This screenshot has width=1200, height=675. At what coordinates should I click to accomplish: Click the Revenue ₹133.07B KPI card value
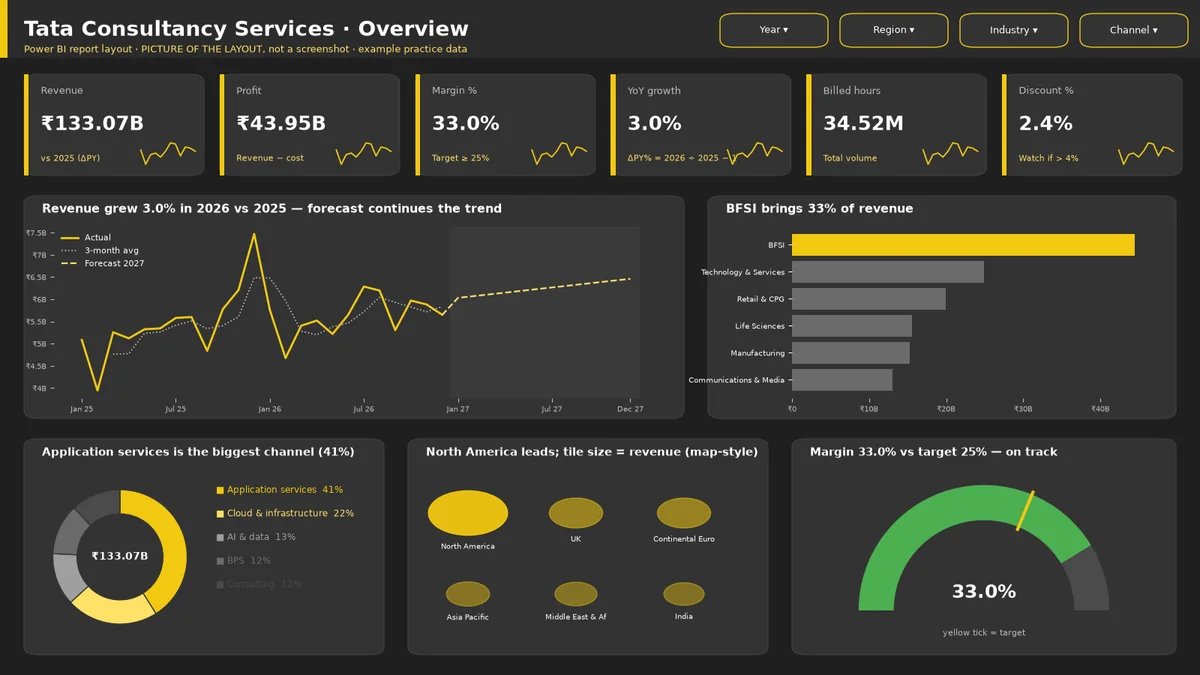click(x=92, y=124)
